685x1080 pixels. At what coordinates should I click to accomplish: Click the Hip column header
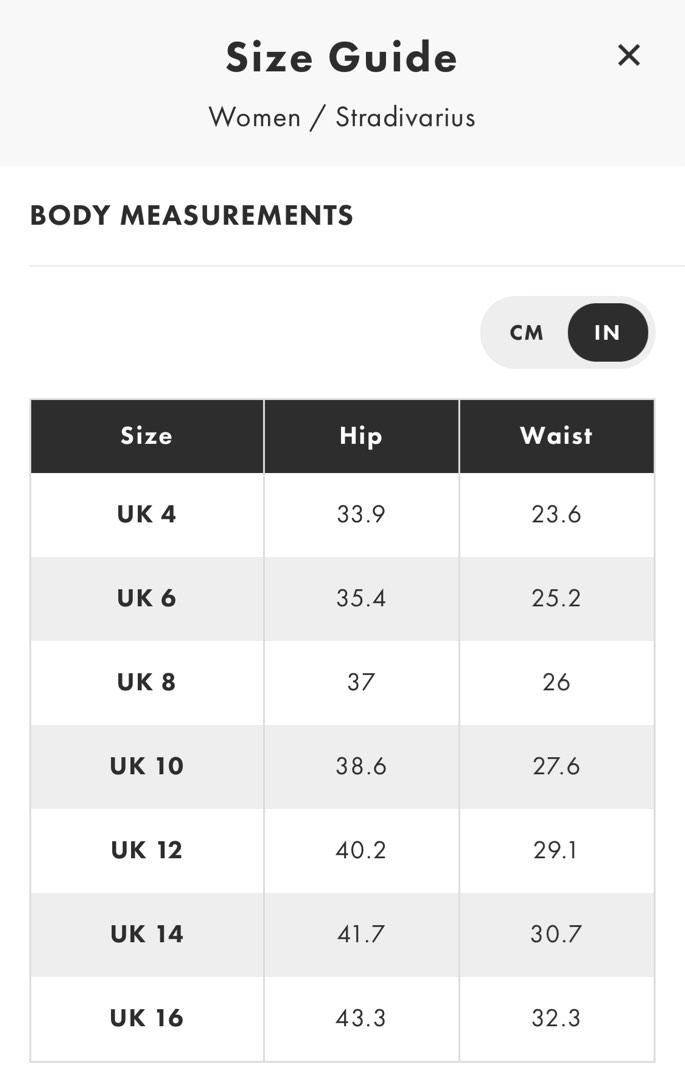[x=361, y=436]
